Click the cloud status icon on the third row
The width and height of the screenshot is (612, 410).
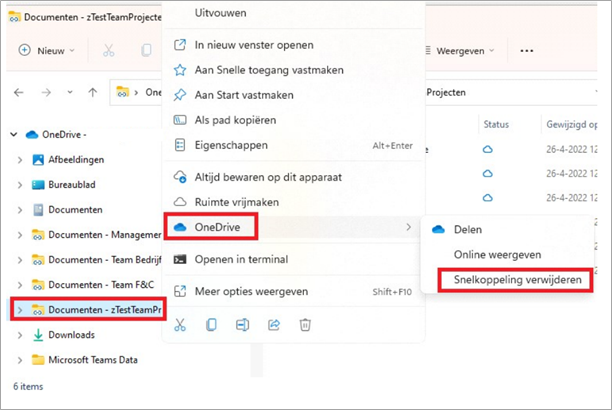487,198
